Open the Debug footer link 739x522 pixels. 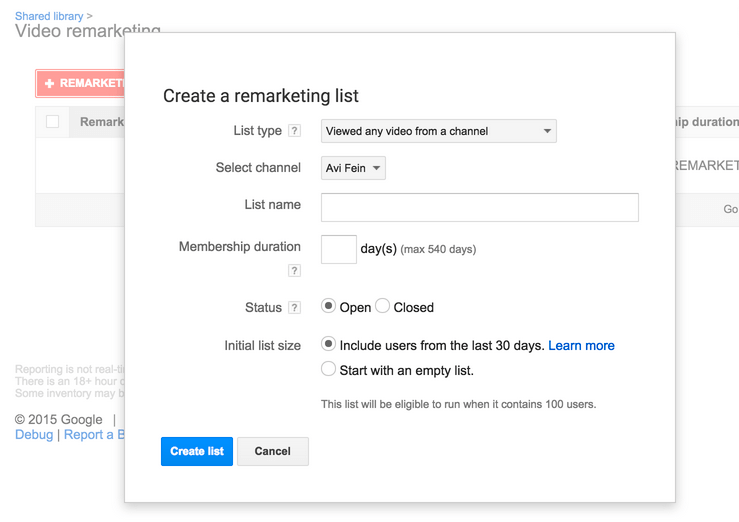pos(34,435)
